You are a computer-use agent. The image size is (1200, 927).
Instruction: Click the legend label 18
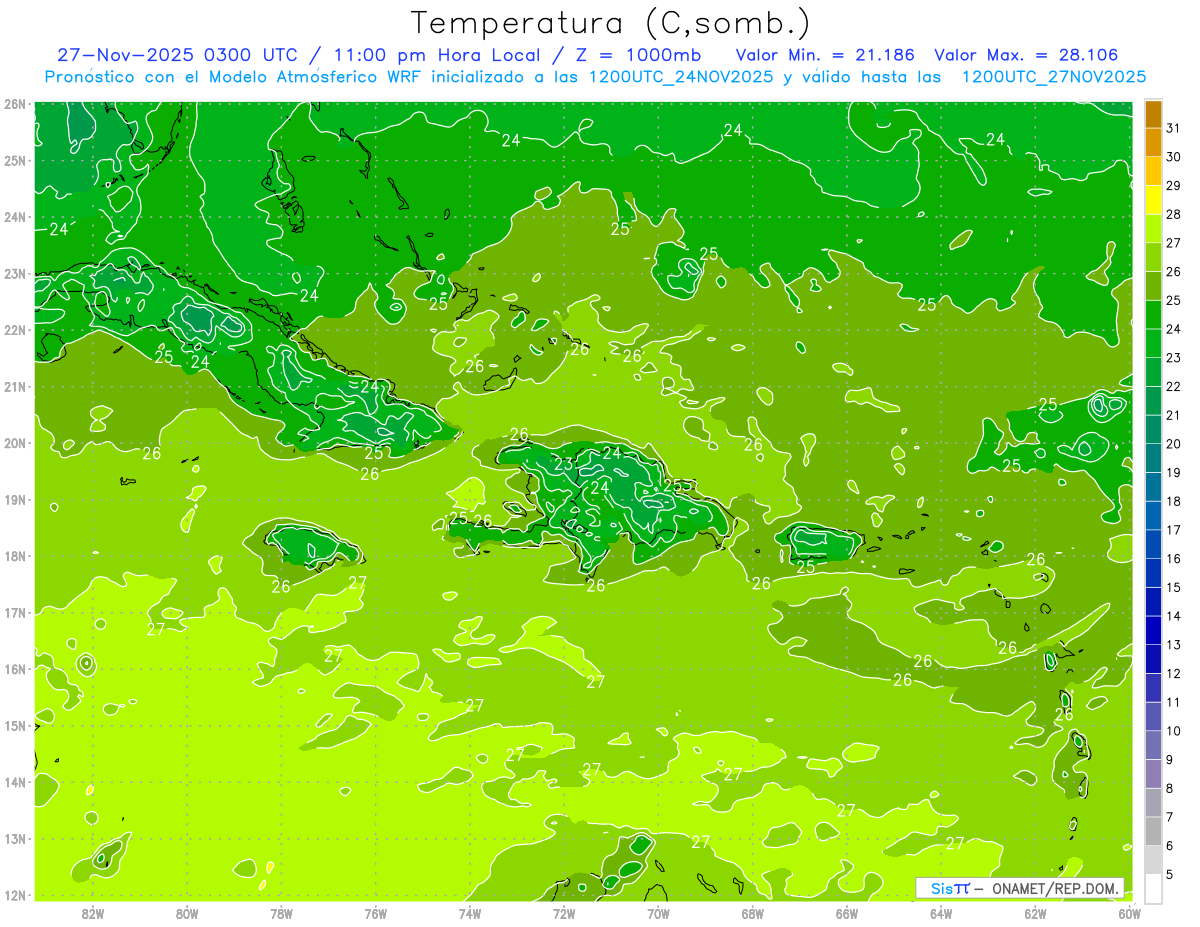click(1174, 501)
